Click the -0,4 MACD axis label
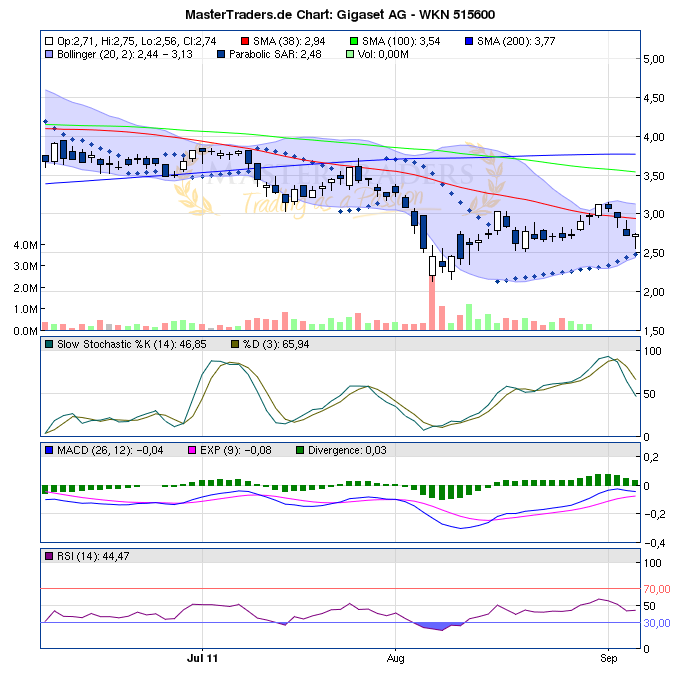This screenshot has width=680, height=684. [655, 544]
